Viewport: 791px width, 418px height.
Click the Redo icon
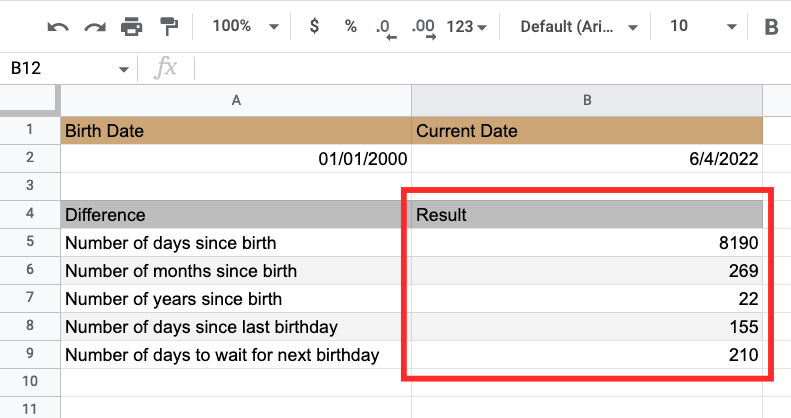[x=95, y=27]
